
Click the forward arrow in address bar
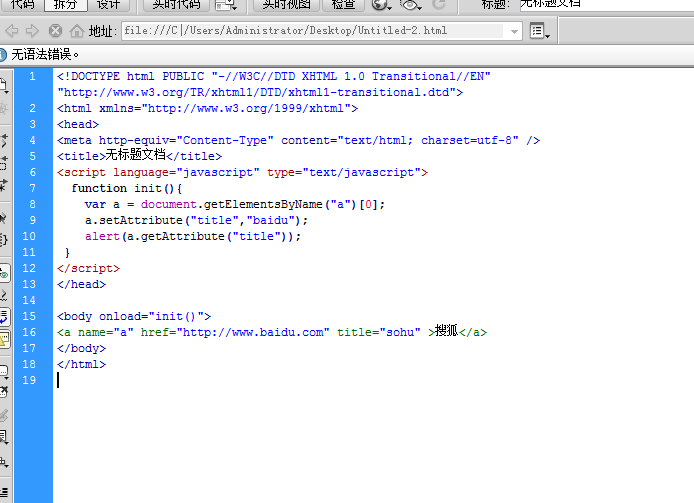[32, 31]
